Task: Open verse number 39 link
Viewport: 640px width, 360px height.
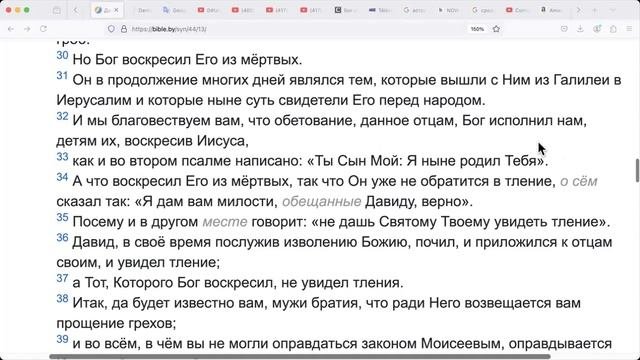Action: coord(62,339)
